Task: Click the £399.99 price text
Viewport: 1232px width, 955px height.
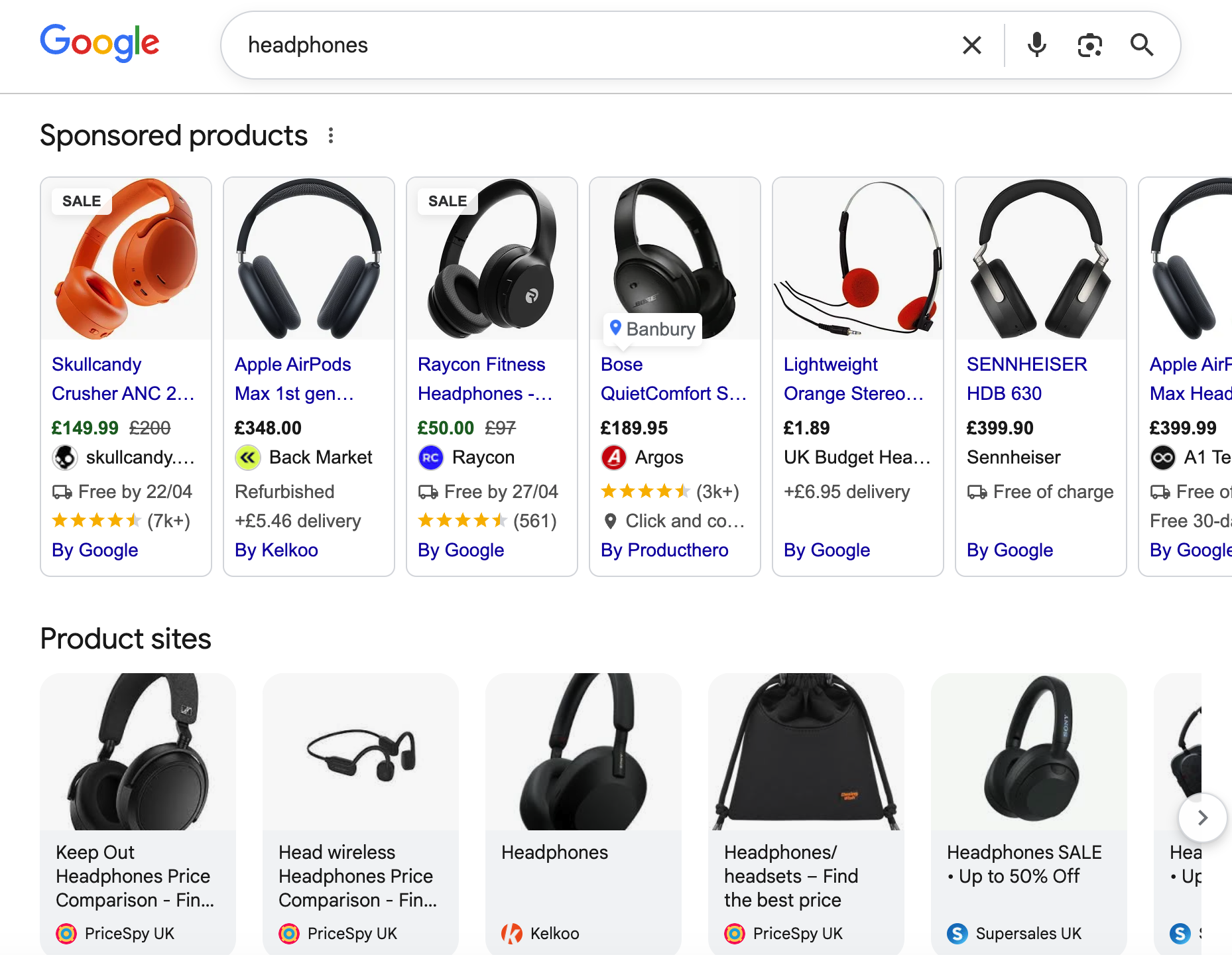Action: (1183, 428)
